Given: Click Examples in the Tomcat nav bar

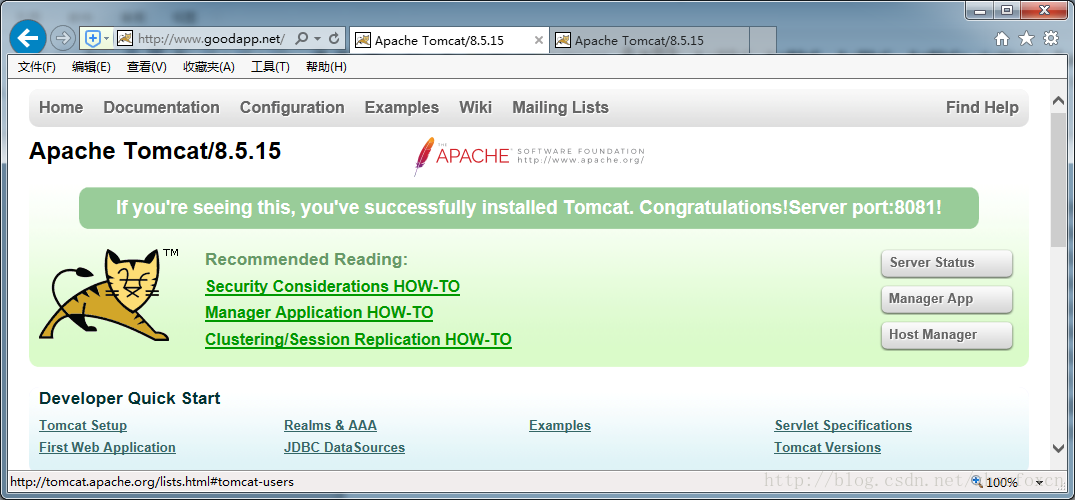Looking at the screenshot, I should 402,108.
